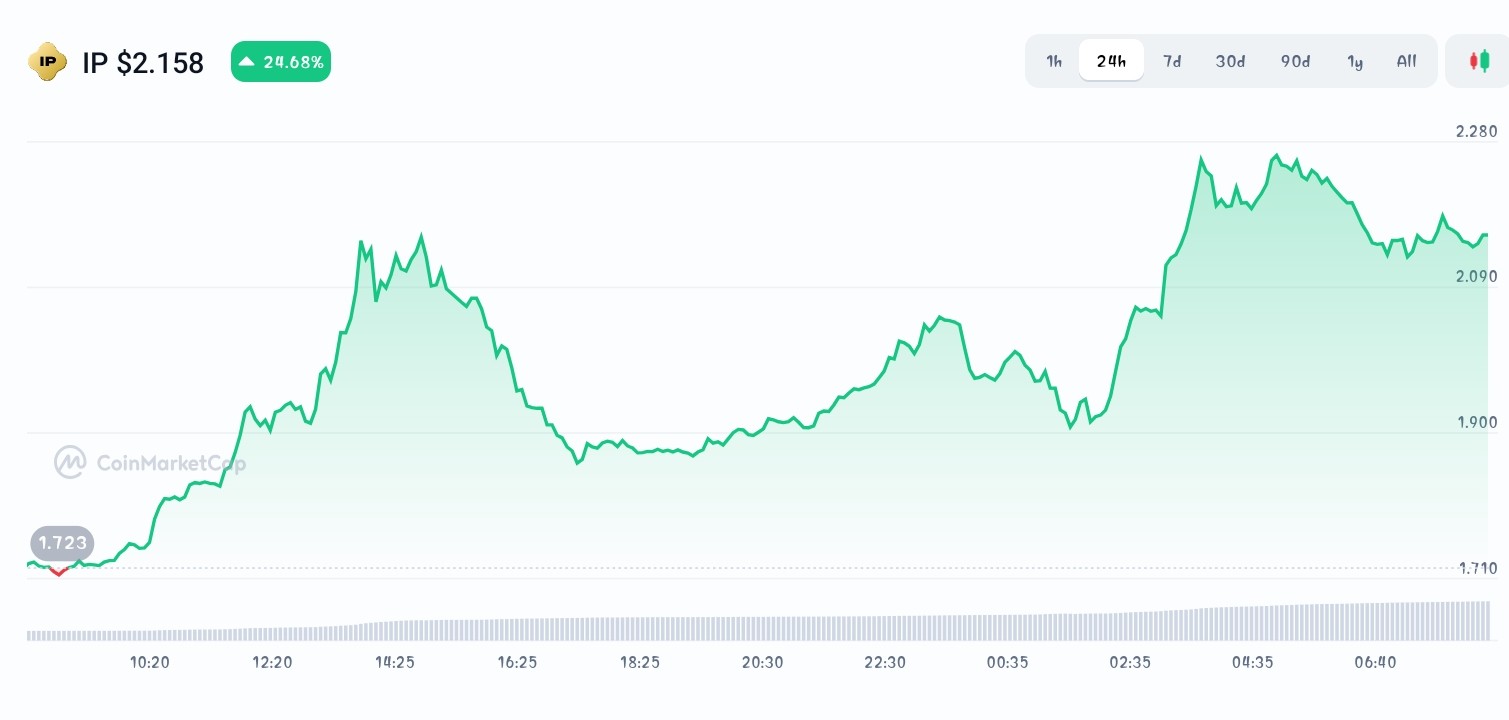Click the 18:25 time axis label

pyautogui.click(x=640, y=662)
